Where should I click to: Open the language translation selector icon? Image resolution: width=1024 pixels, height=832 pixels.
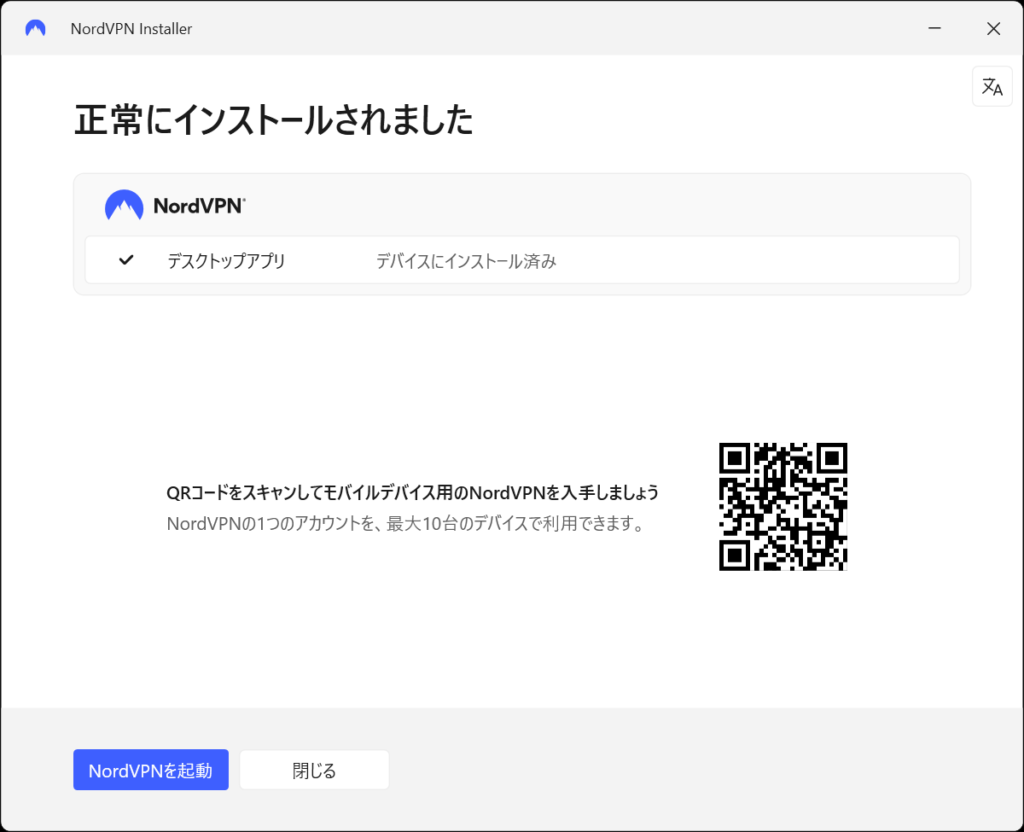coord(992,87)
